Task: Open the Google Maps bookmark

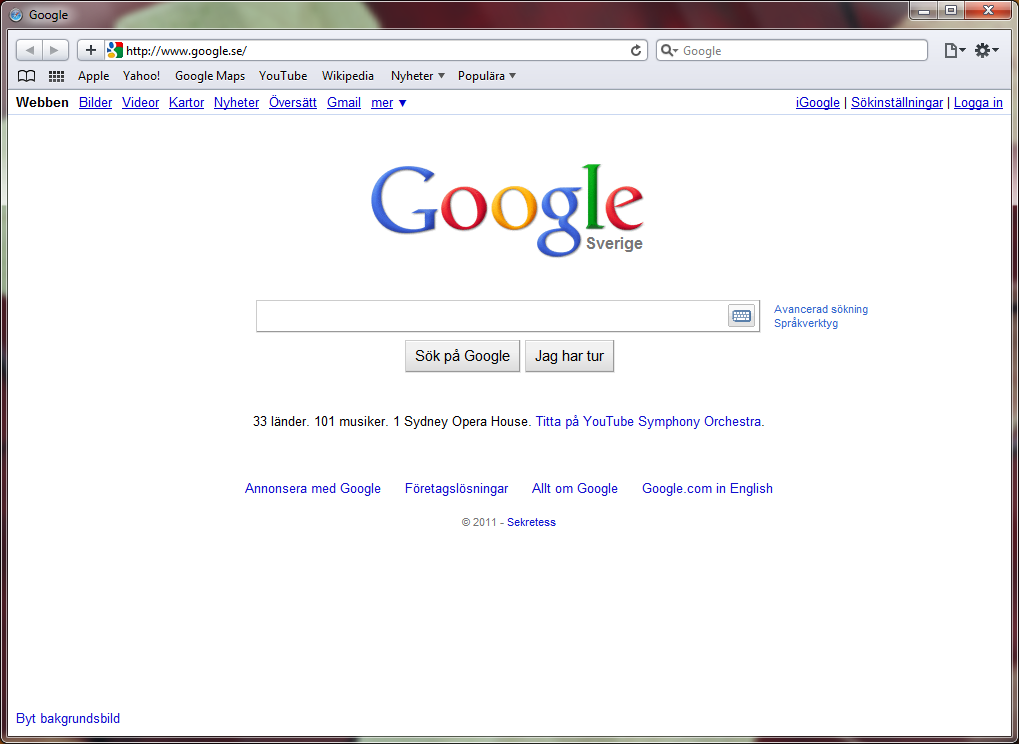Action: pos(210,76)
